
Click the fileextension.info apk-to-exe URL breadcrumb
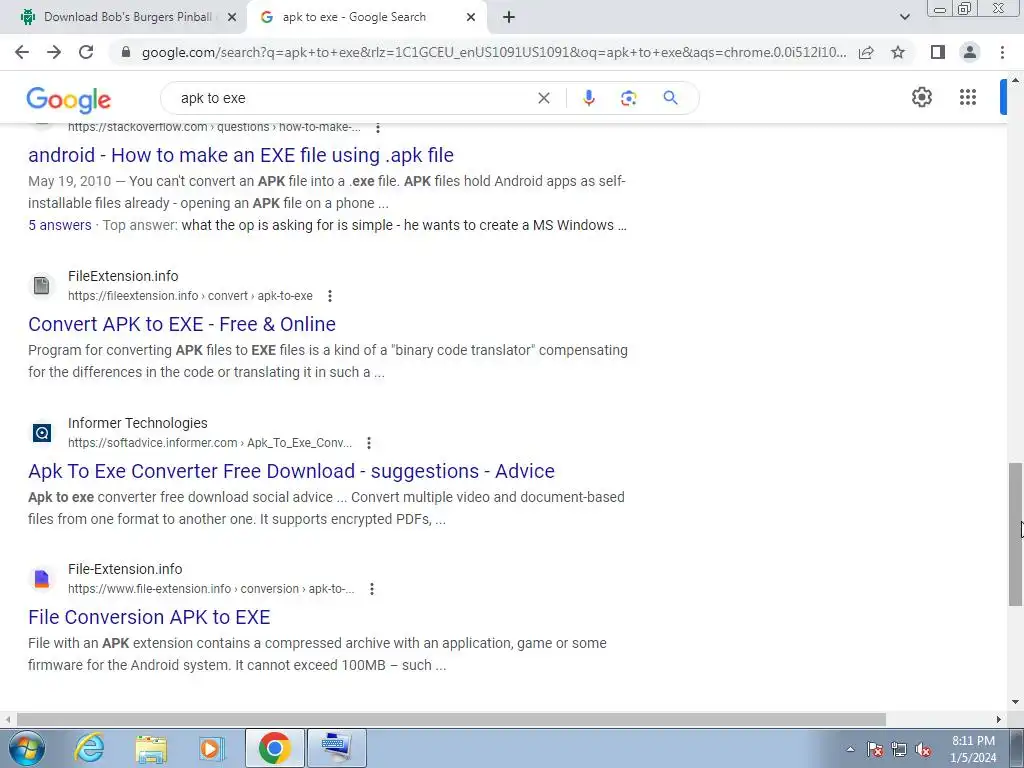[x=190, y=296]
